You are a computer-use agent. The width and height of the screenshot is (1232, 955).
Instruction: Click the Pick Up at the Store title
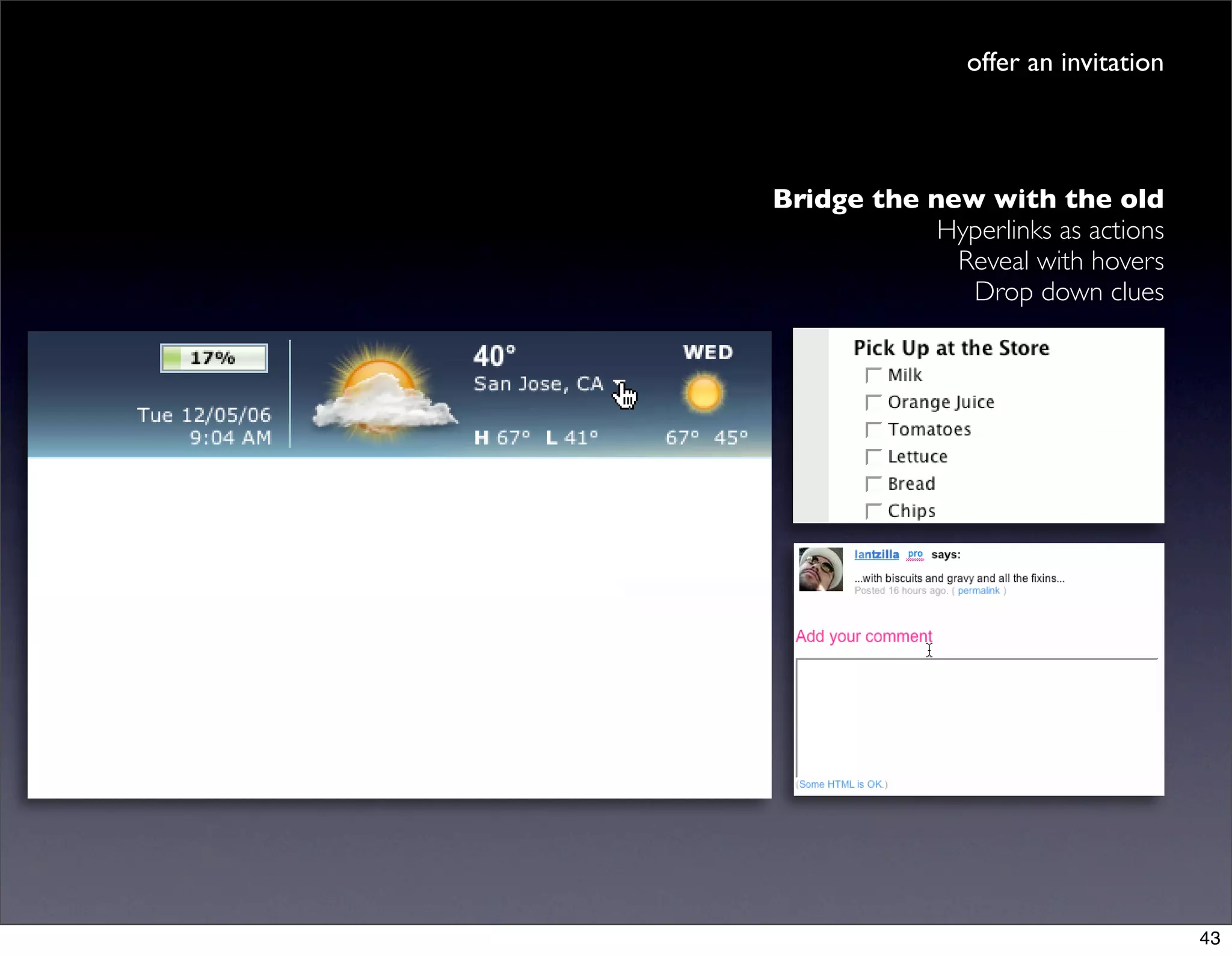[x=951, y=348]
